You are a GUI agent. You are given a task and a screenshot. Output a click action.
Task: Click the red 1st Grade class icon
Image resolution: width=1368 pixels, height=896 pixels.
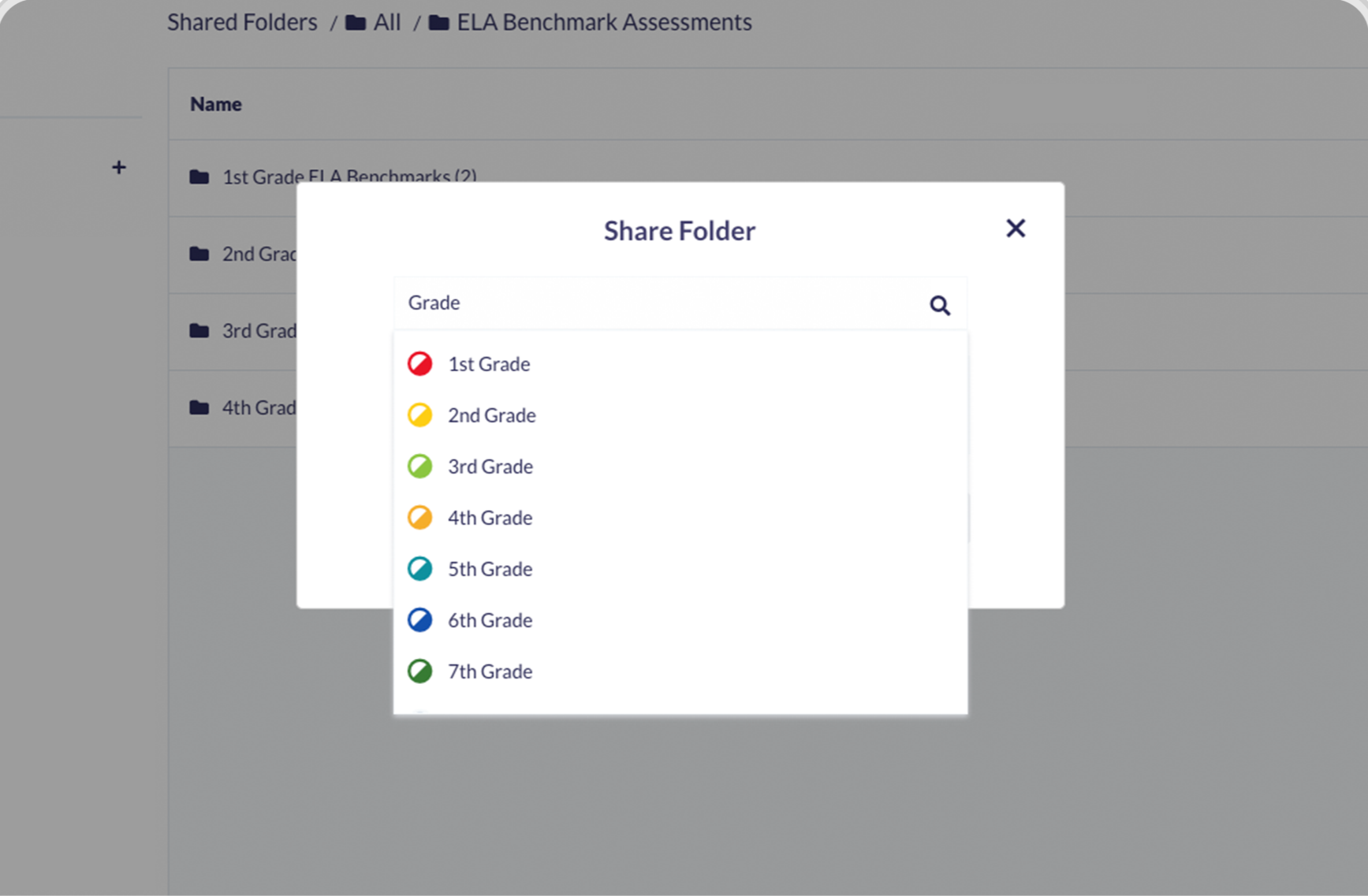tap(419, 364)
